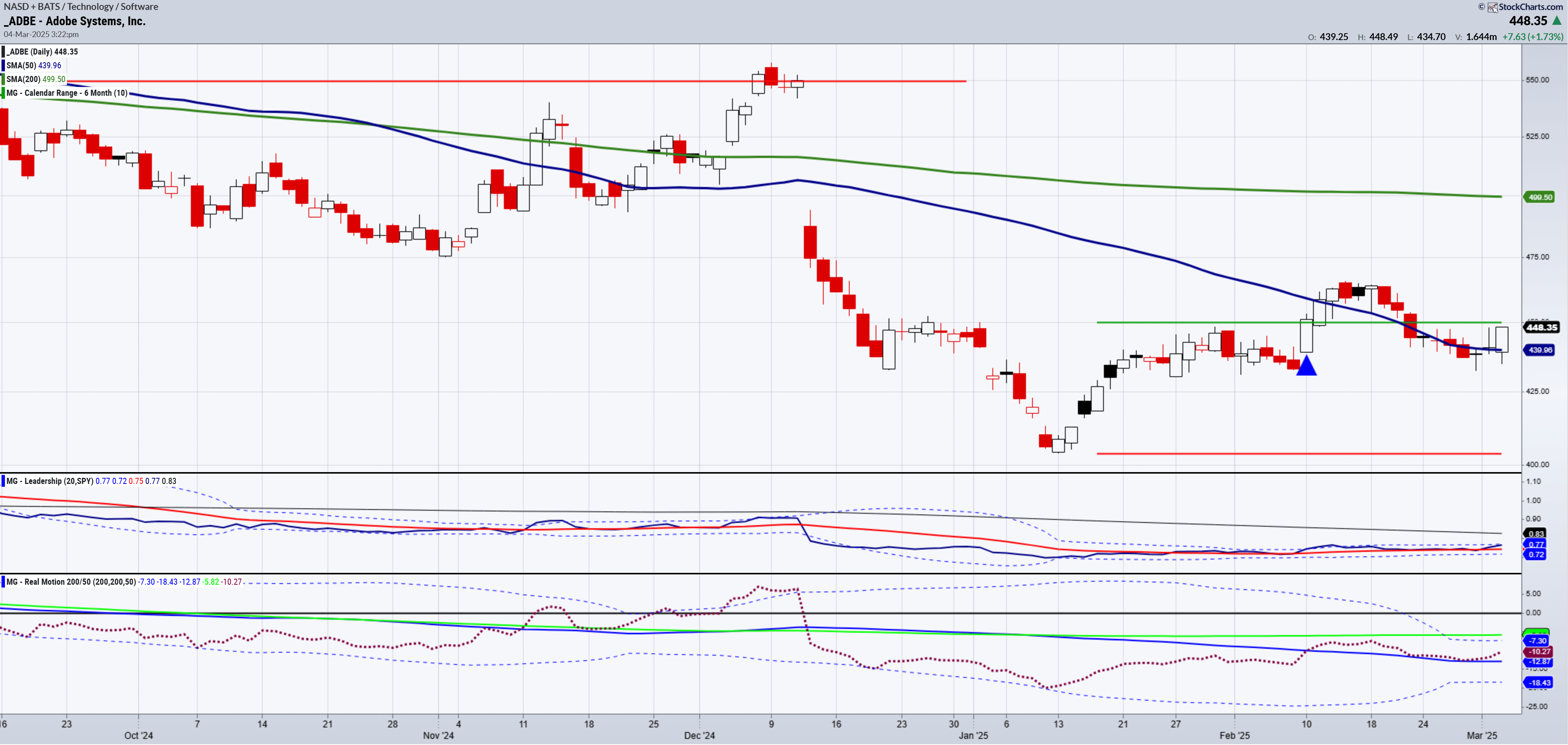
Task: Click the change value "+7.63 (+1.73%)"
Action: pos(1533,37)
